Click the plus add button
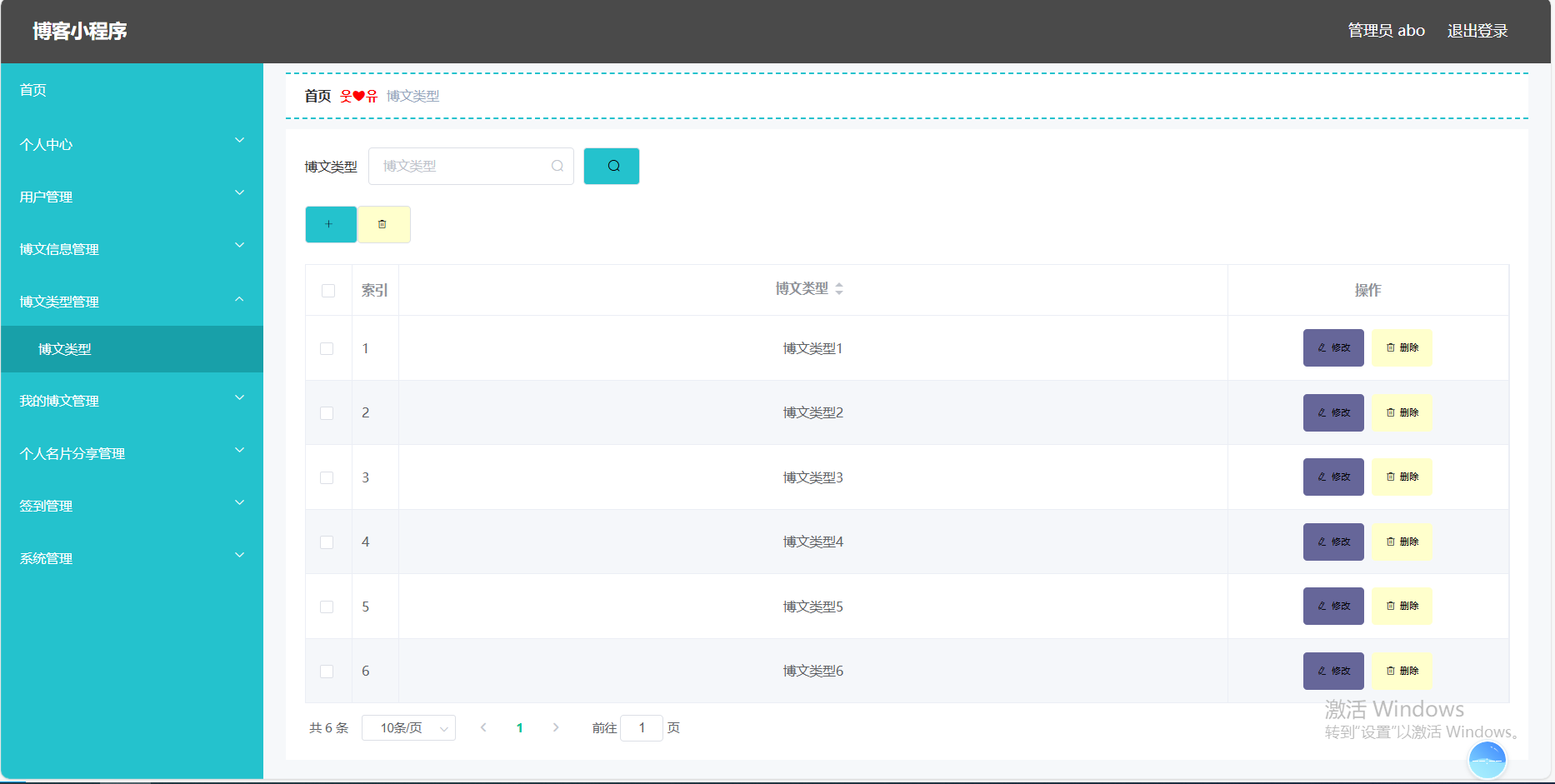The image size is (1555, 784). [331, 224]
